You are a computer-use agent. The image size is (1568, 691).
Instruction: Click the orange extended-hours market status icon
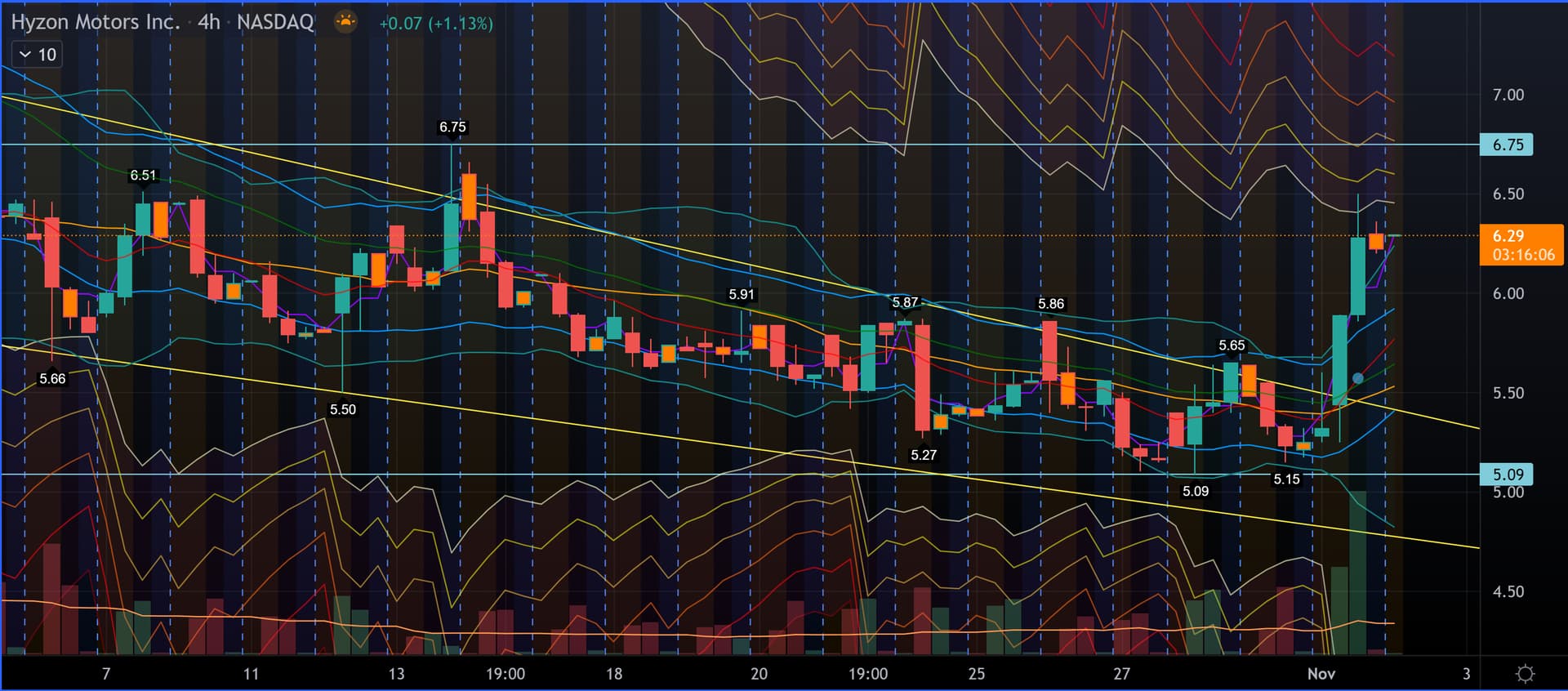[x=346, y=22]
